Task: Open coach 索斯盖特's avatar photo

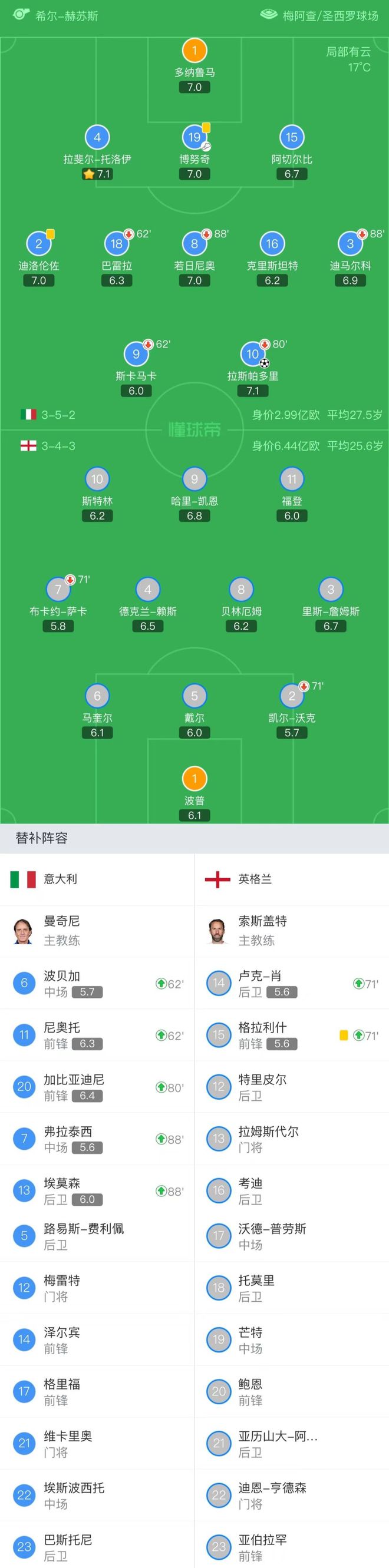Action: coord(218,931)
